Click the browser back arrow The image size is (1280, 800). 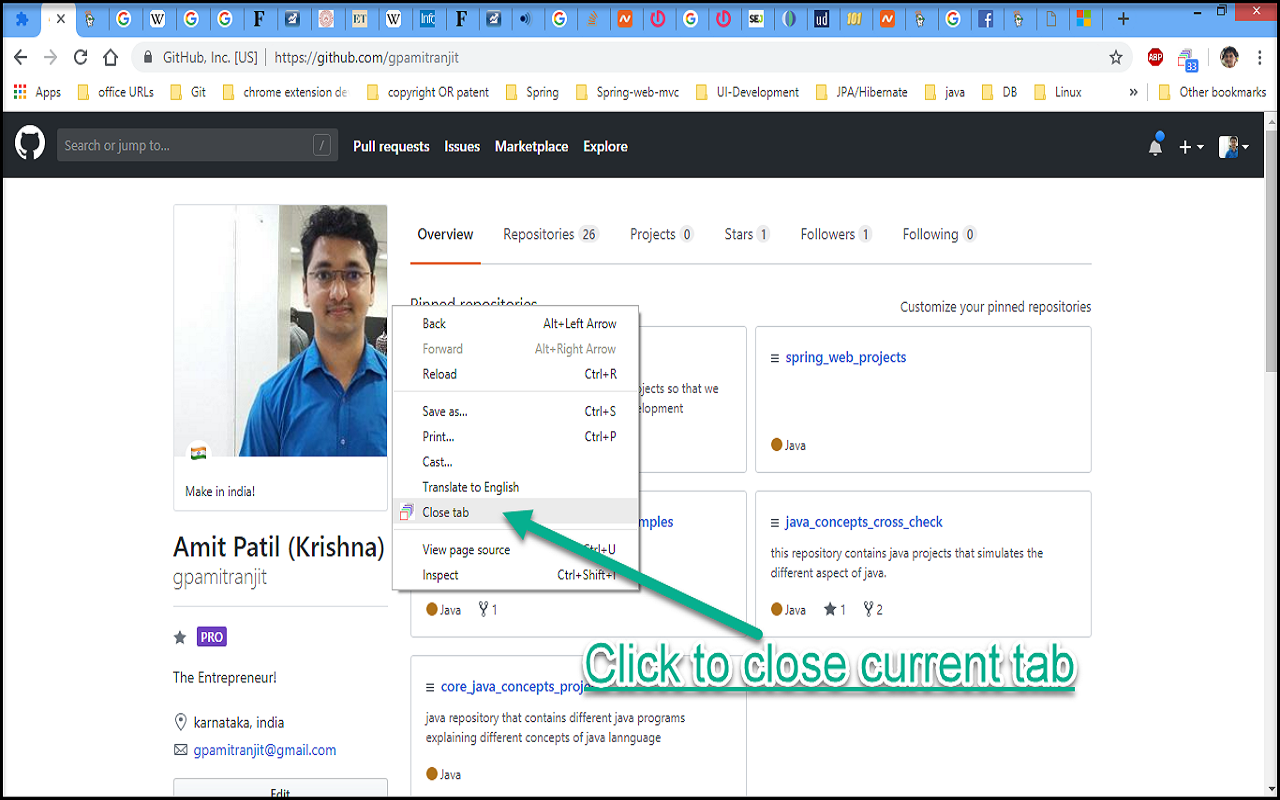point(20,58)
